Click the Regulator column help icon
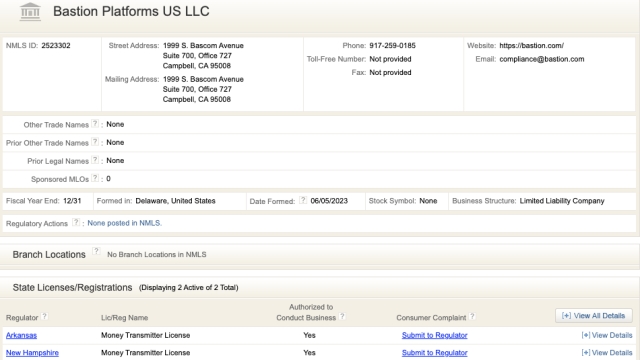This screenshot has height=360, width=640. coord(44,316)
